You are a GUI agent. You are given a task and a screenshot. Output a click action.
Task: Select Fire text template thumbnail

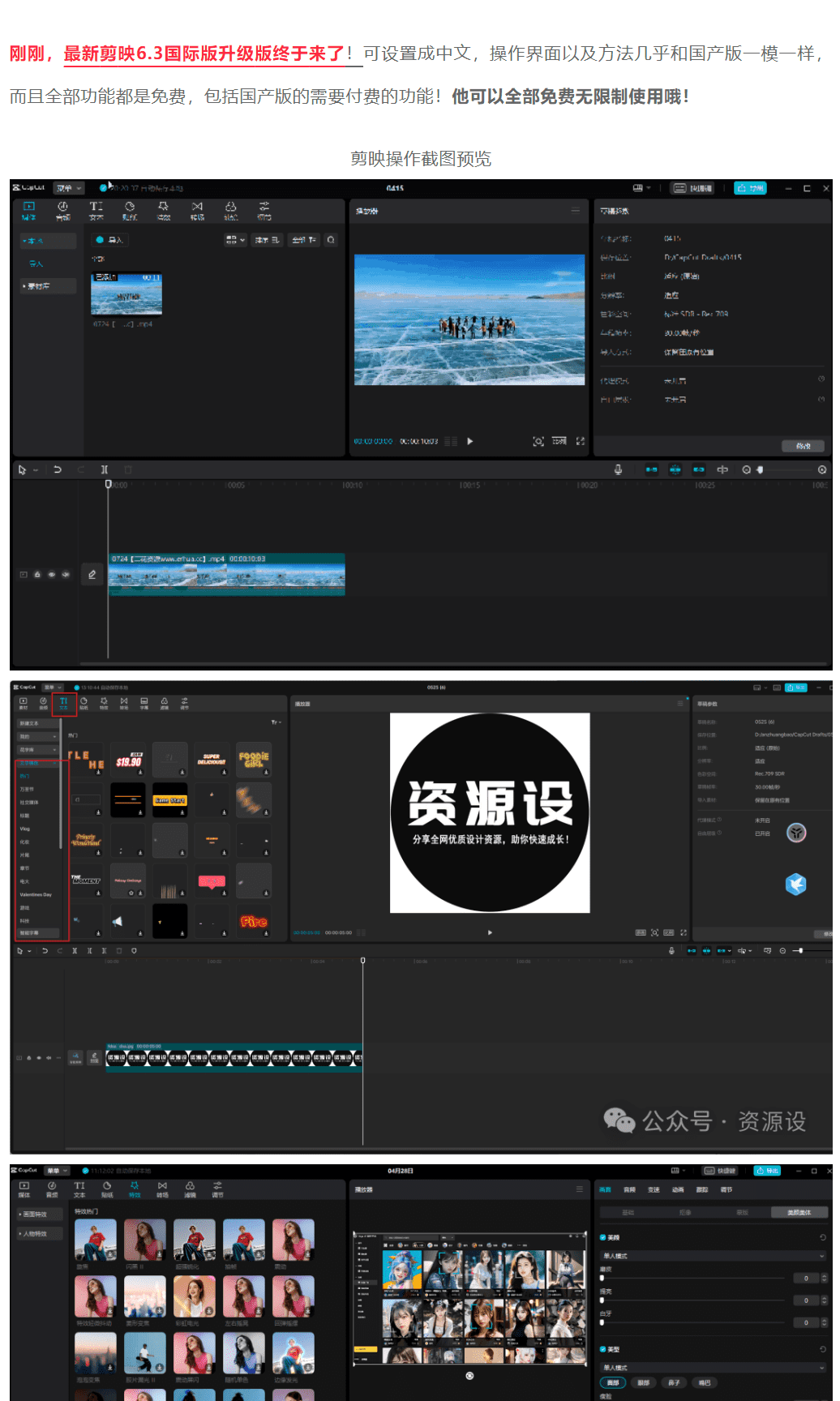tap(254, 921)
